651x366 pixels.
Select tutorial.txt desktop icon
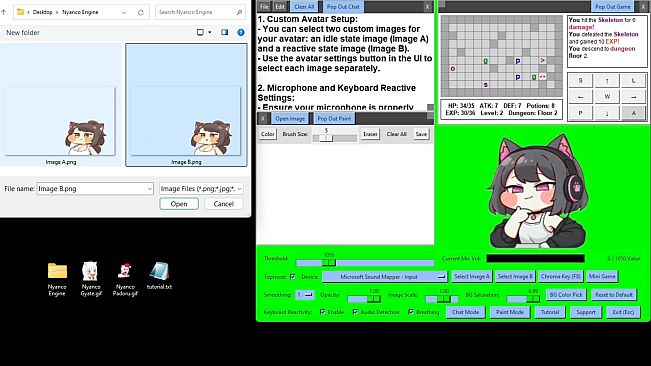[159, 276]
